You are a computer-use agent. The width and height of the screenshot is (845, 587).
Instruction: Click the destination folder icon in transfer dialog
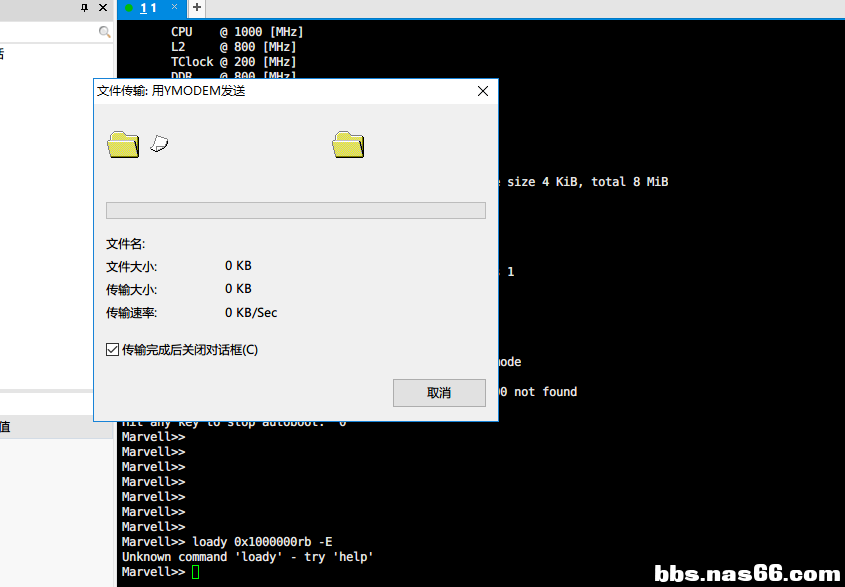coord(348,144)
